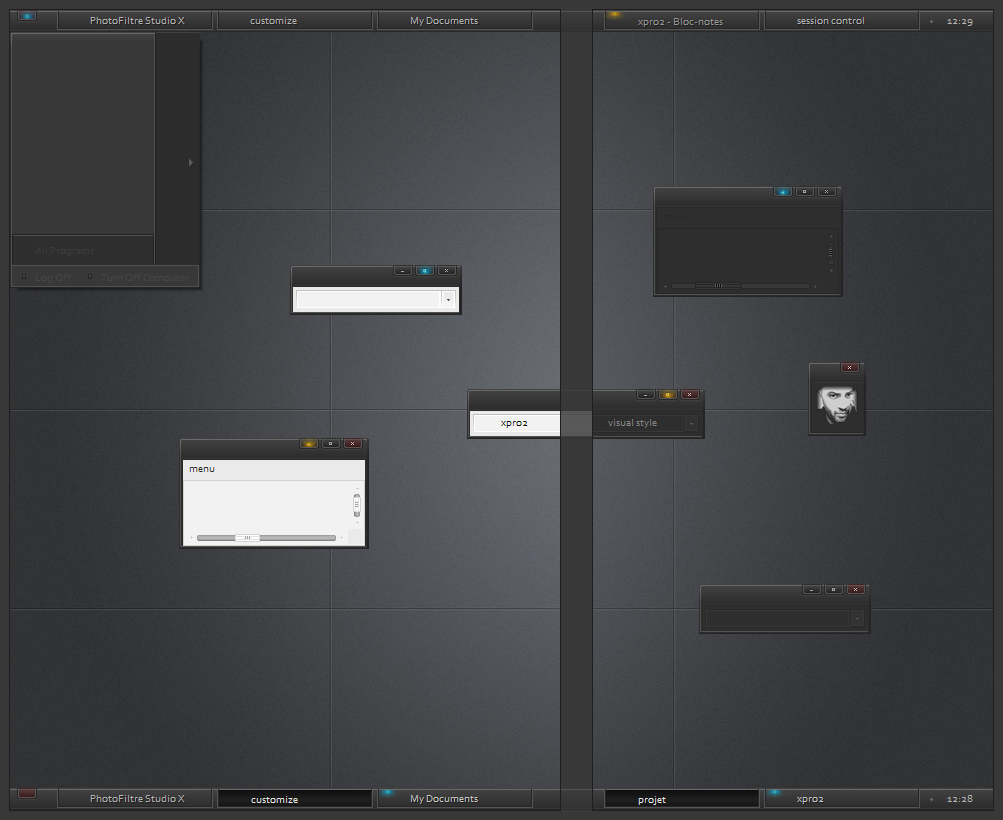Maximize the light menu window
This screenshot has width=1003, height=820.
tap(331, 443)
